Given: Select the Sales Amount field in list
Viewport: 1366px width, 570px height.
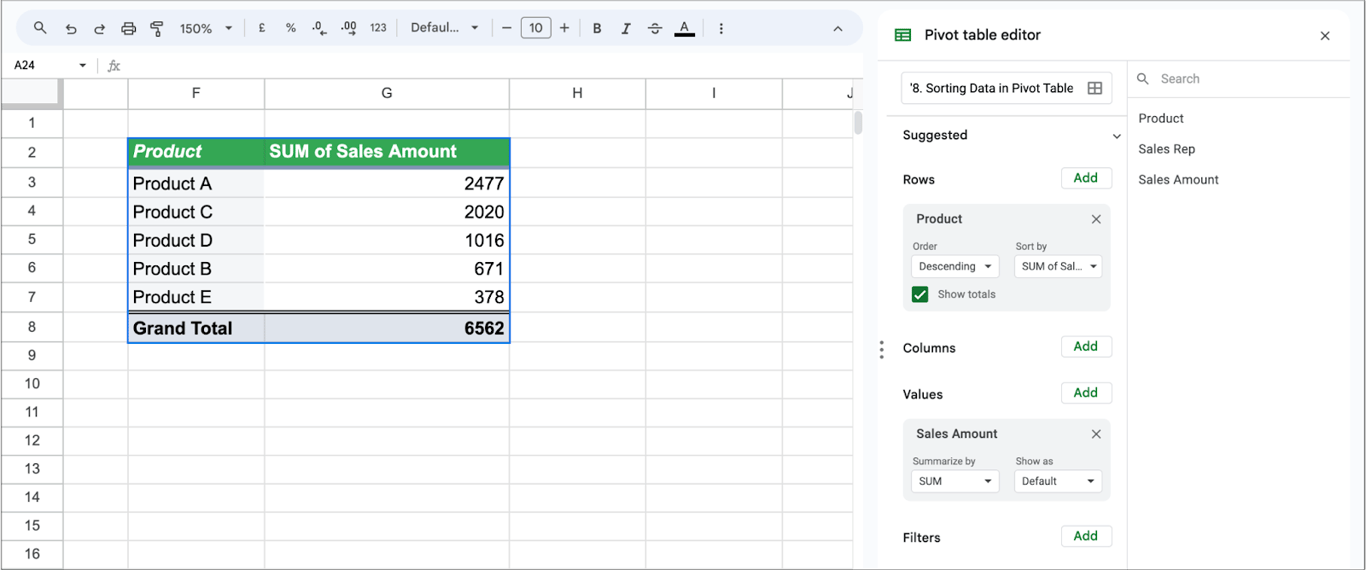Looking at the screenshot, I should coord(1178,180).
